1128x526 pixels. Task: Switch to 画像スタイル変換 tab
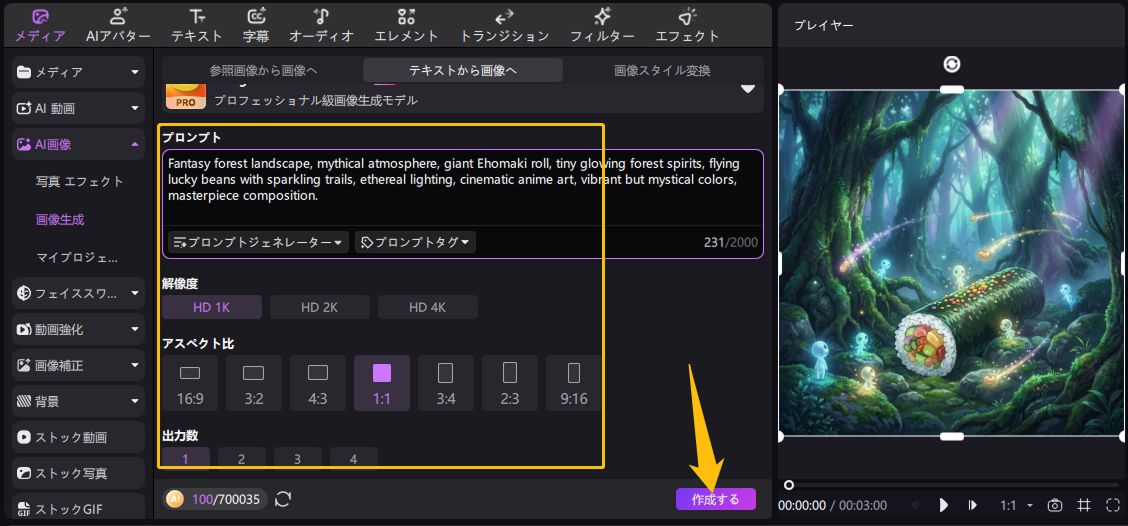(663, 71)
